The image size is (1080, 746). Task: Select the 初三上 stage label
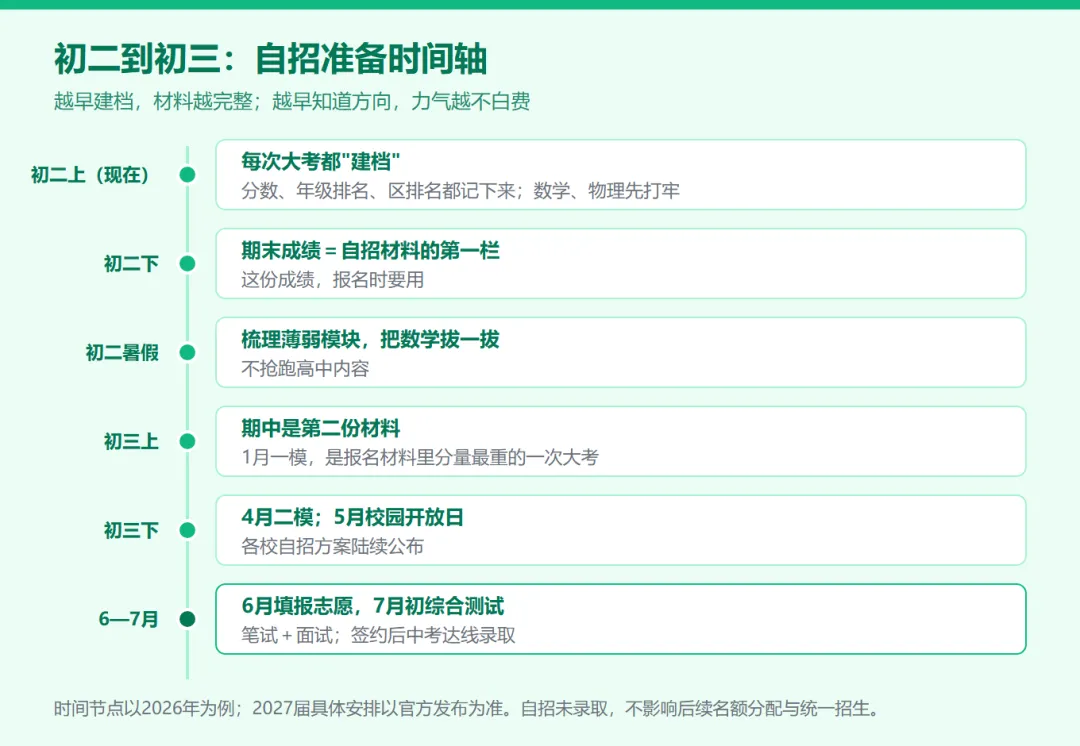tap(131, 442)
